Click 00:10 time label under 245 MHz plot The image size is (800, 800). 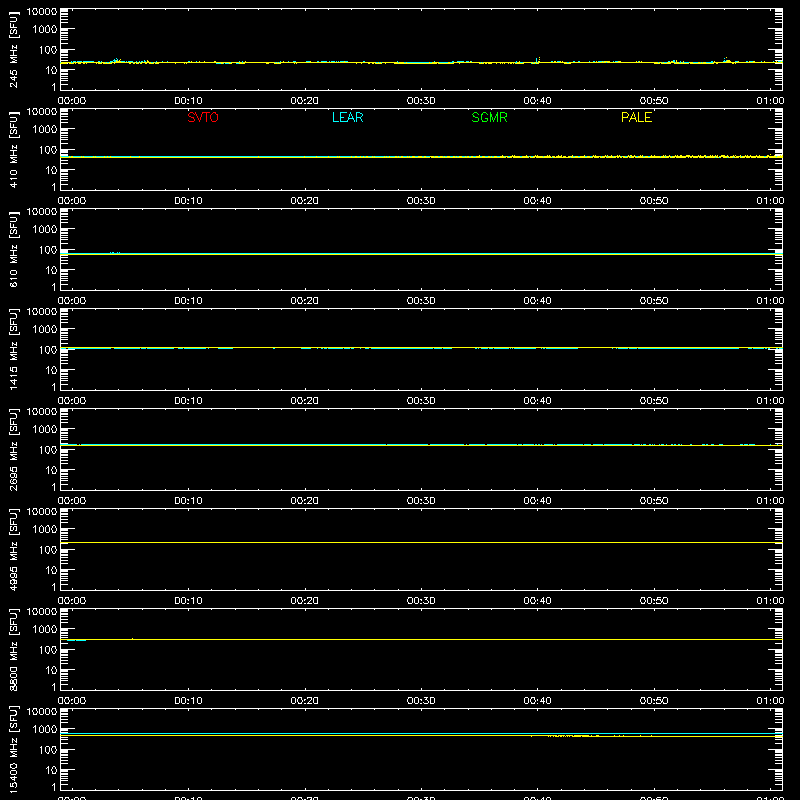tap(188, 101)
